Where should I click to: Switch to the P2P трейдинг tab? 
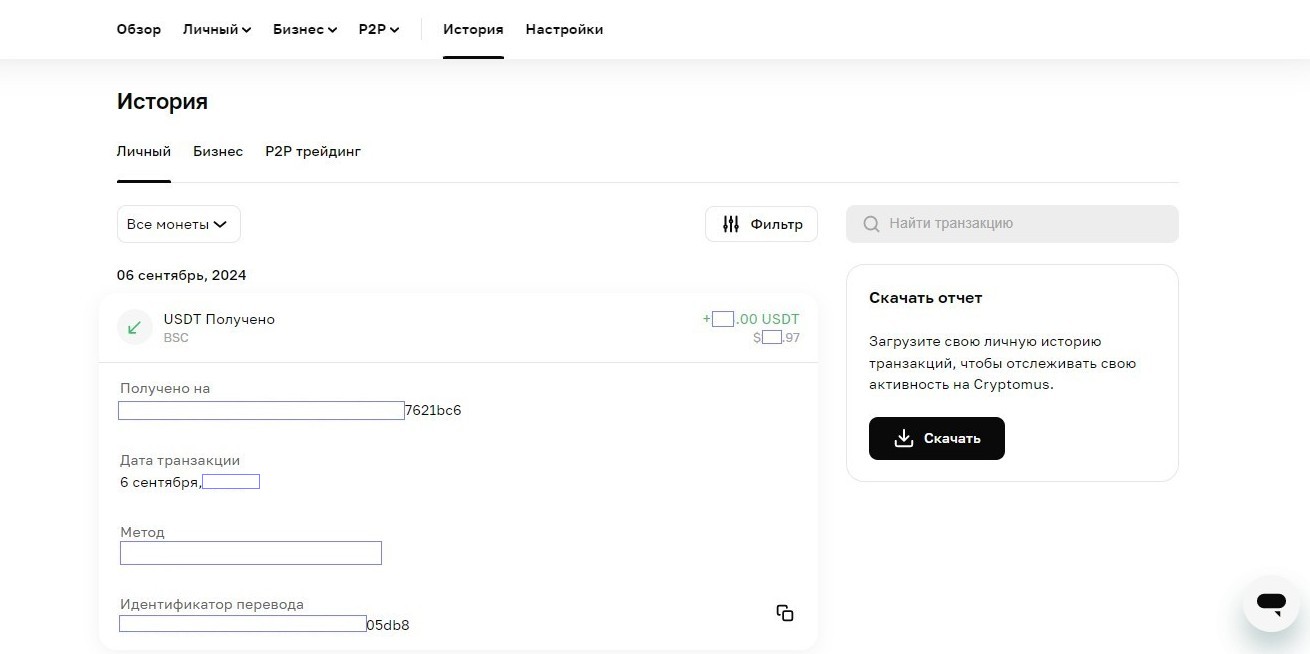(x=313, y=151)
